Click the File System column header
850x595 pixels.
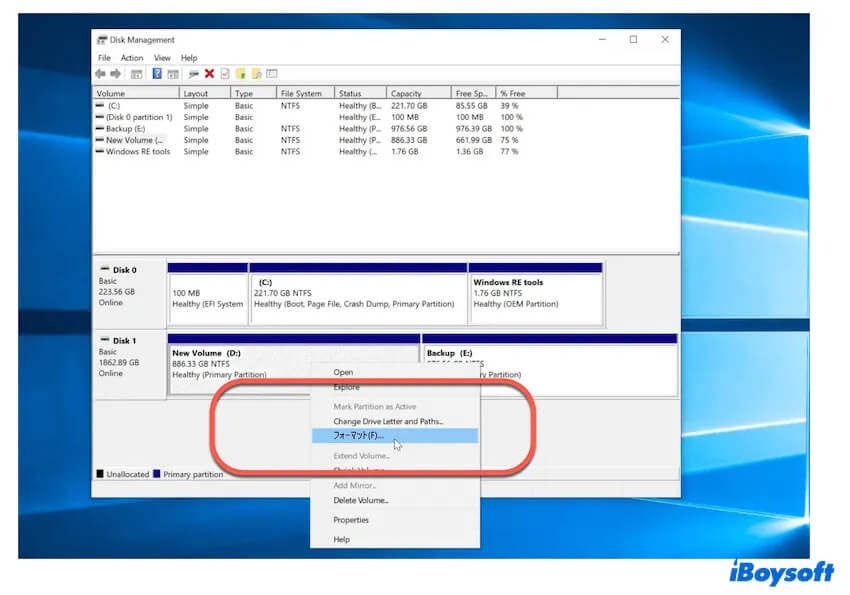[301, 93]
